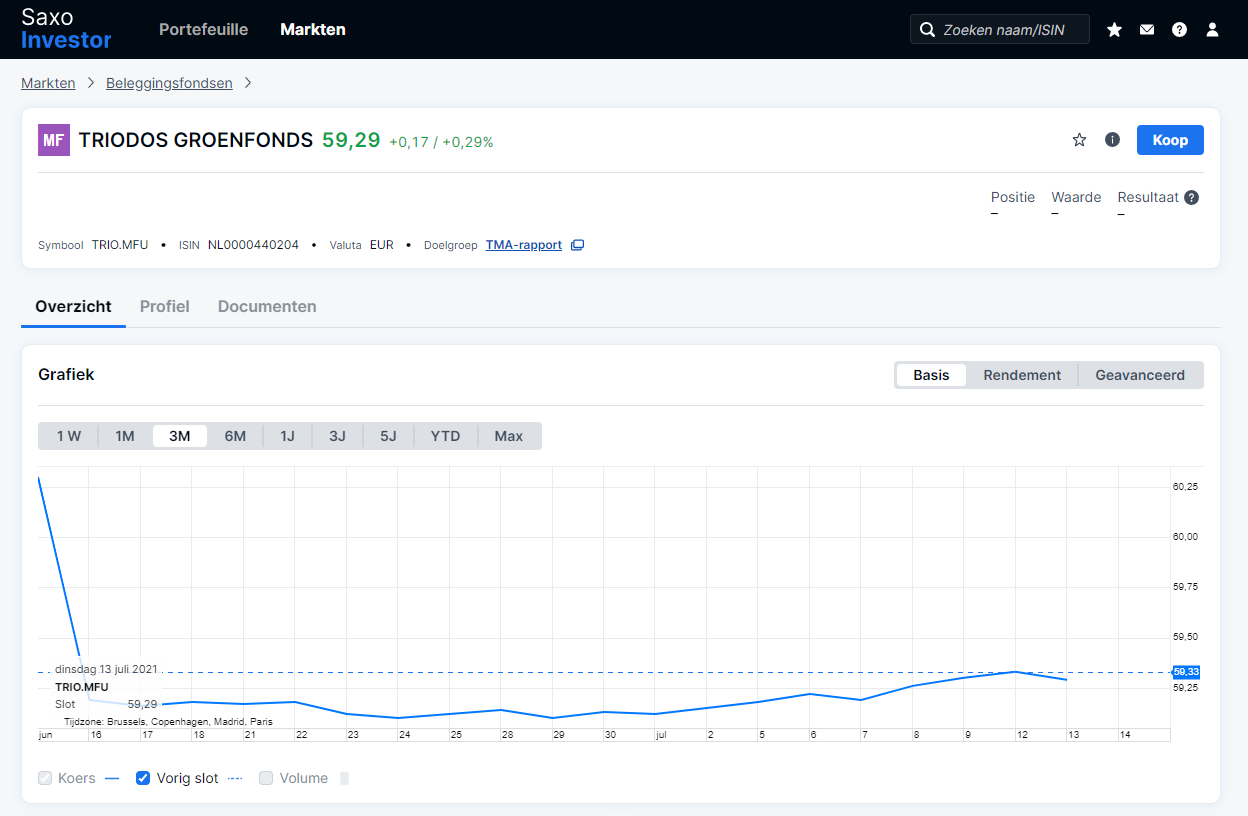Click the change value +0,17 / +0,29%

pos(441,142)
